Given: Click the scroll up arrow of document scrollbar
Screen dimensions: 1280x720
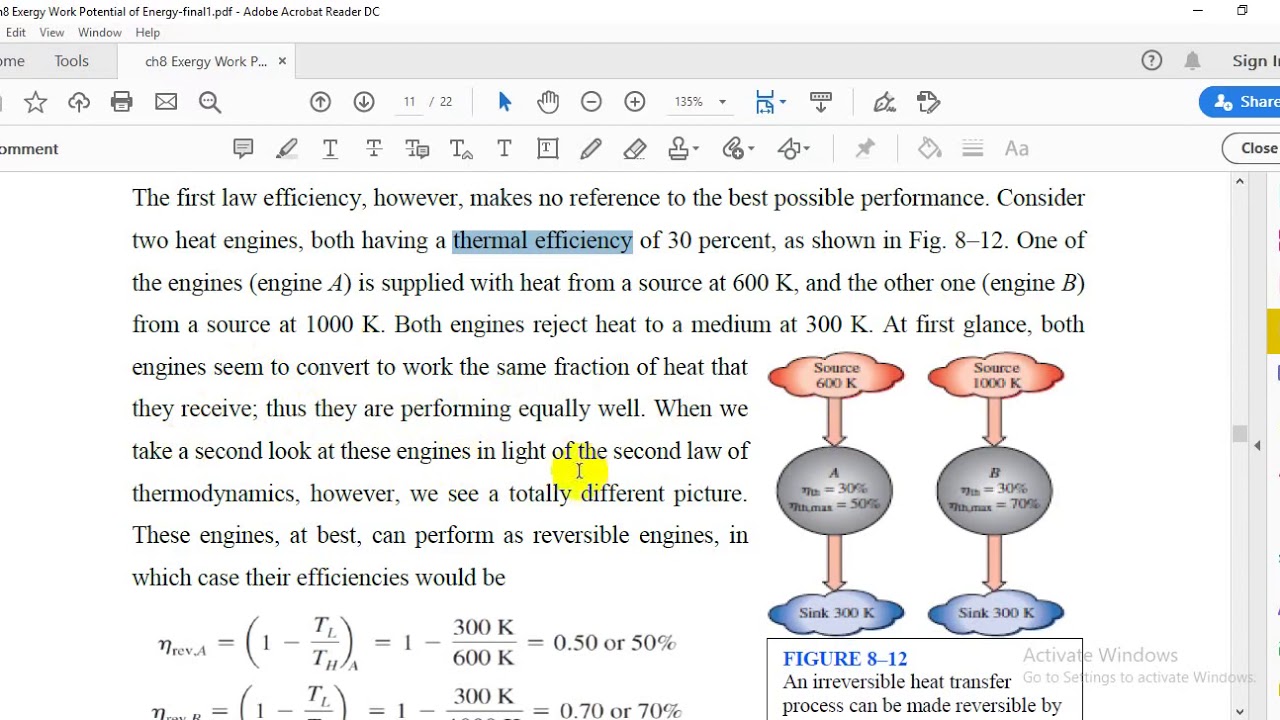Looking at the screenshot, I should tap(1240, 181).
